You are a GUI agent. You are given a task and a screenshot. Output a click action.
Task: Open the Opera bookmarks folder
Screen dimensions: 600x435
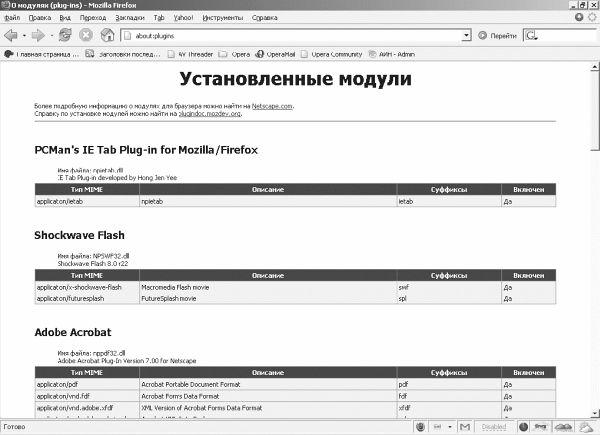(234, 54)
